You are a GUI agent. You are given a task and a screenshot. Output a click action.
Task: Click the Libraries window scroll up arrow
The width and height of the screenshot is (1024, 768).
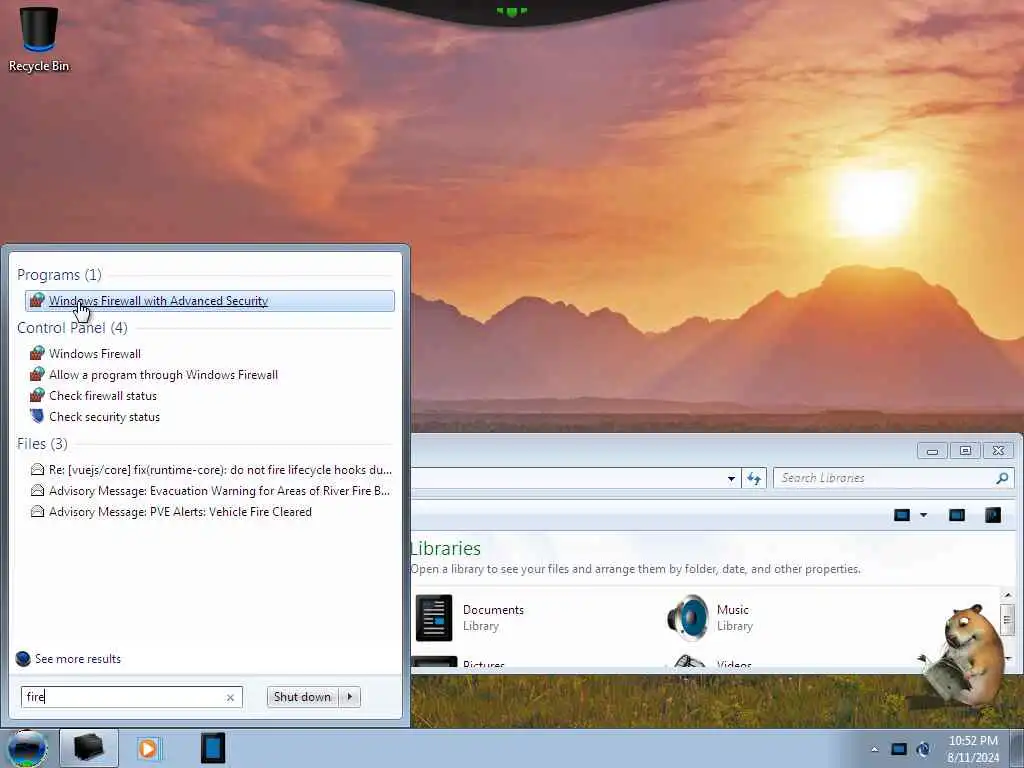pyautogui.click(x=1008, y=595)
